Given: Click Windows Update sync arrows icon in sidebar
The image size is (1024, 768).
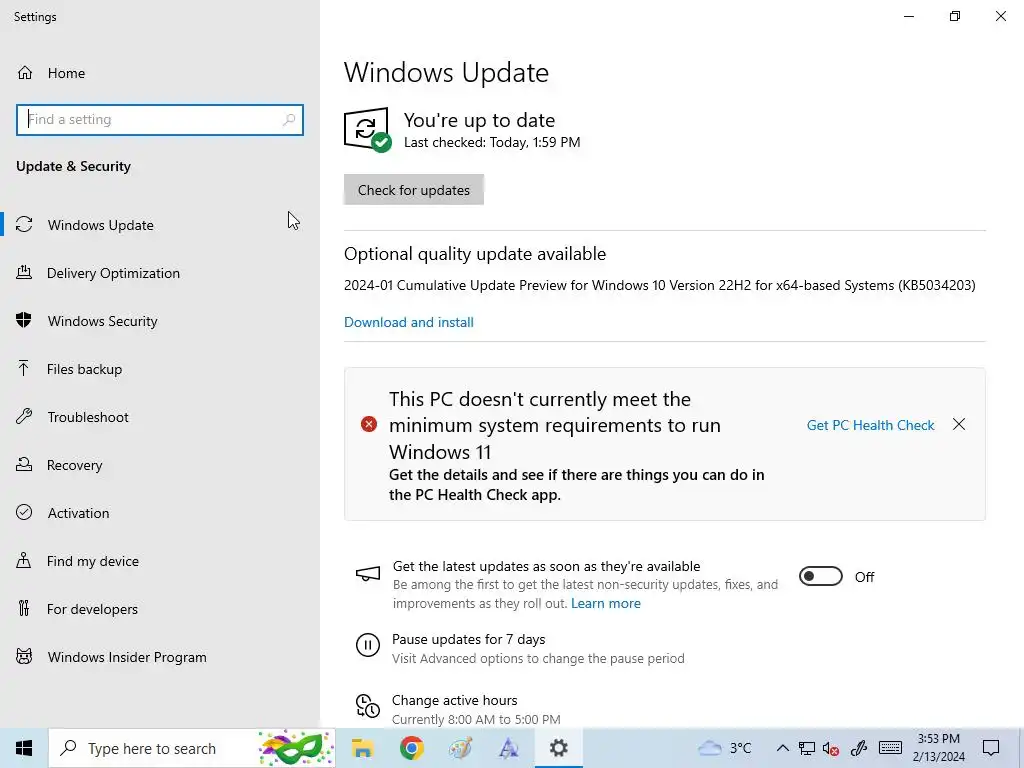Looking at the screenshot, I should tap(24, 225).
